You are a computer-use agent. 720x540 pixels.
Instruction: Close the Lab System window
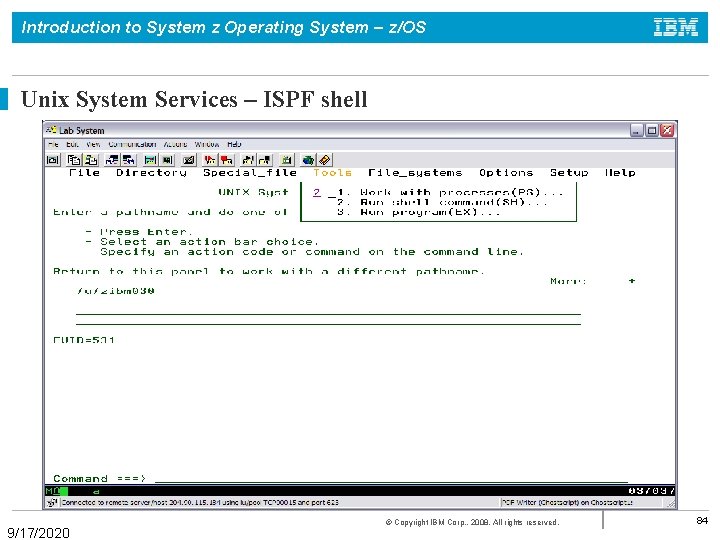pyautogui.click(x=667, y=130)
